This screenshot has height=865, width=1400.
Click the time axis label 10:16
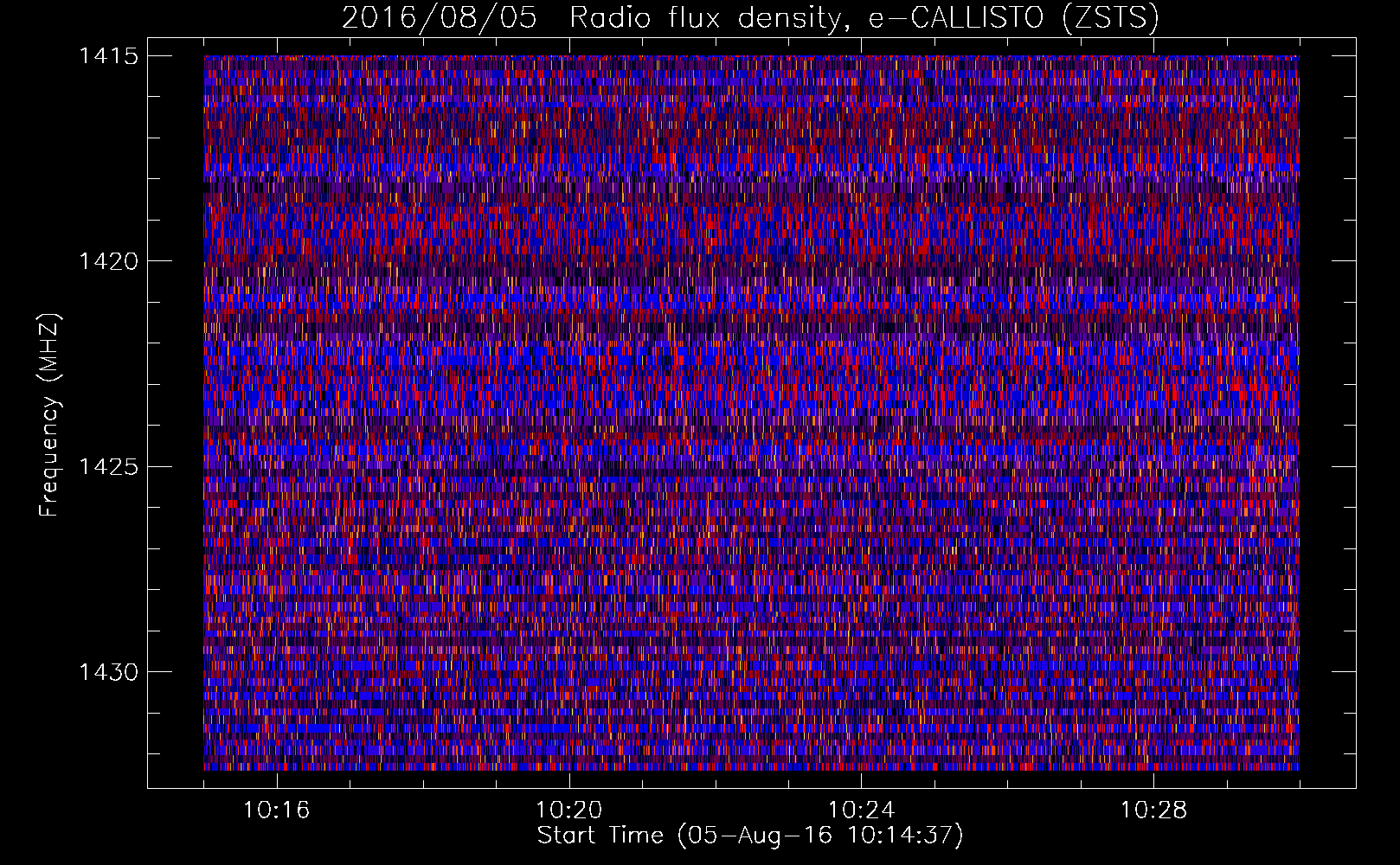(x=276, y=811)
